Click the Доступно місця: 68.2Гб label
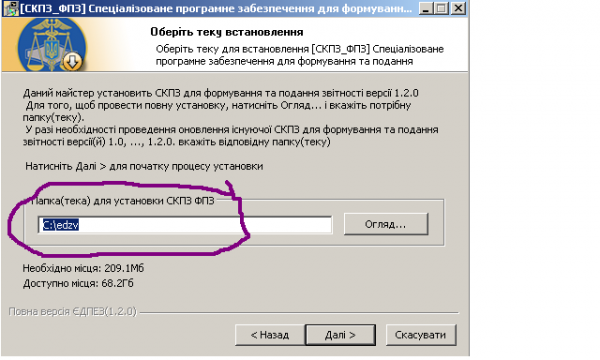Image resolution: width=600 pixels, height=360 pixels. pyautogui.click(x=78, y=283)
